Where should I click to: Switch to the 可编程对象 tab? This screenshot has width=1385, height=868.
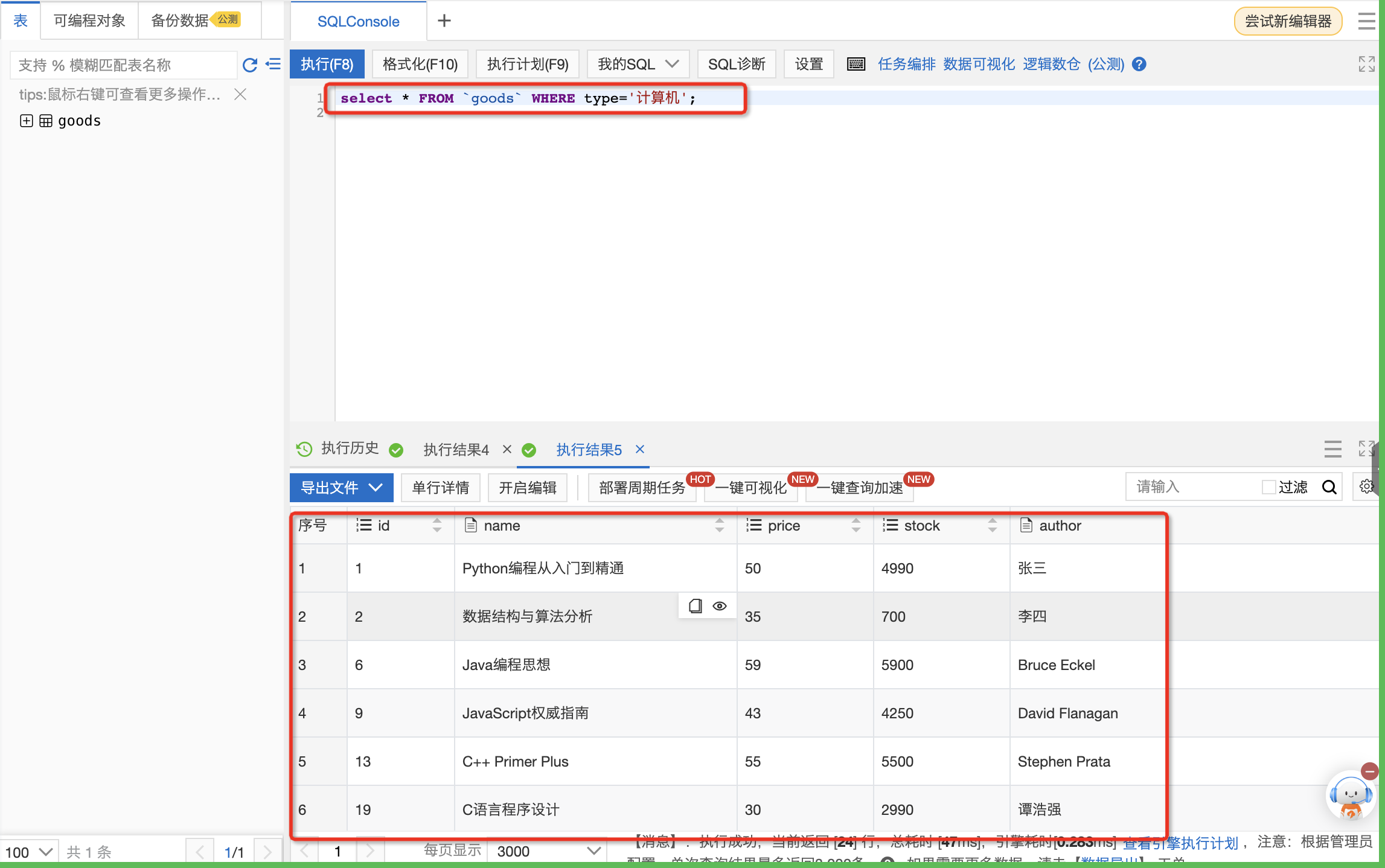coord(89,21)
